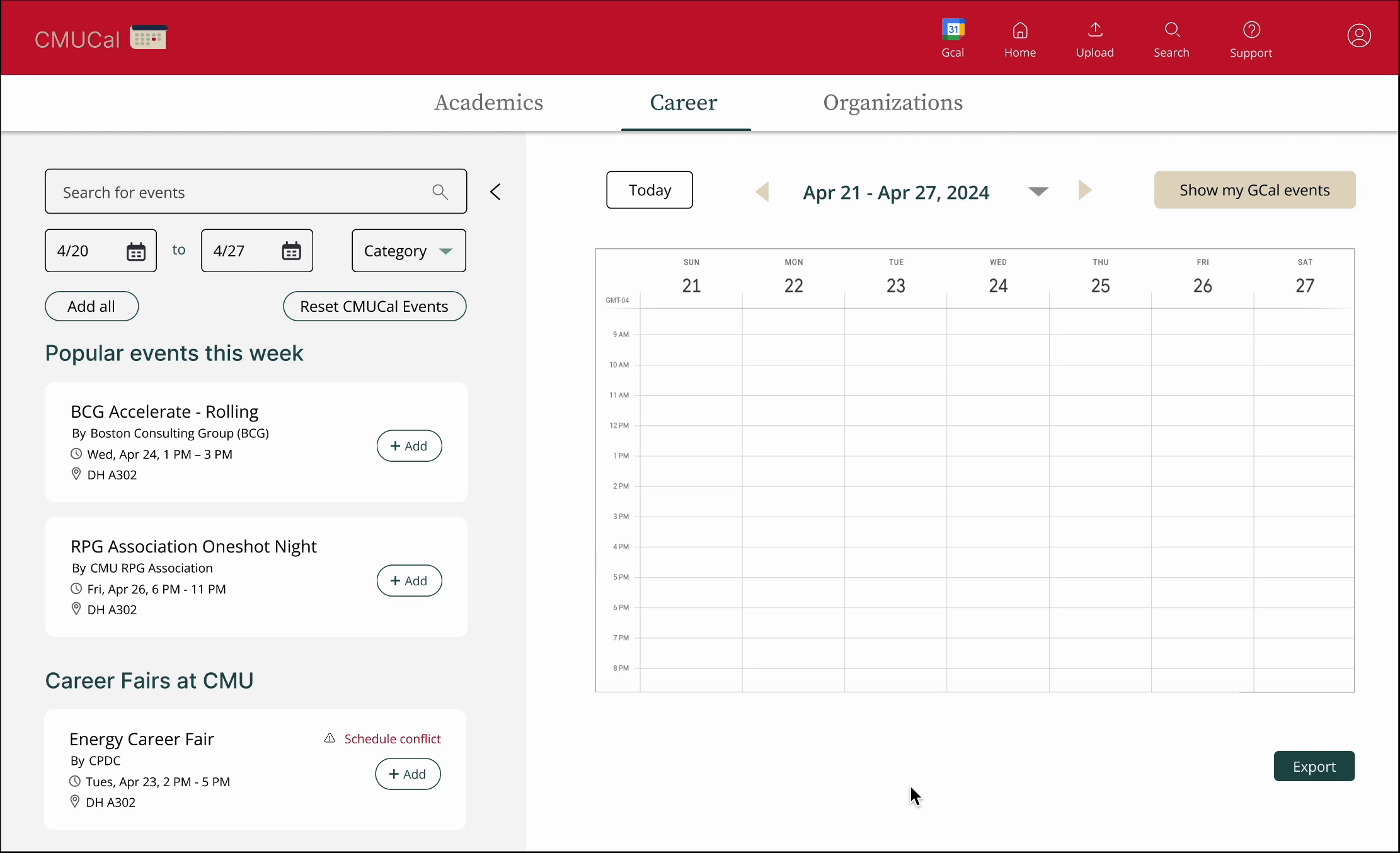Screen dimensions: 1400x853
Task: Click Career Fairs at CMU heading
Action: point(149,681)
